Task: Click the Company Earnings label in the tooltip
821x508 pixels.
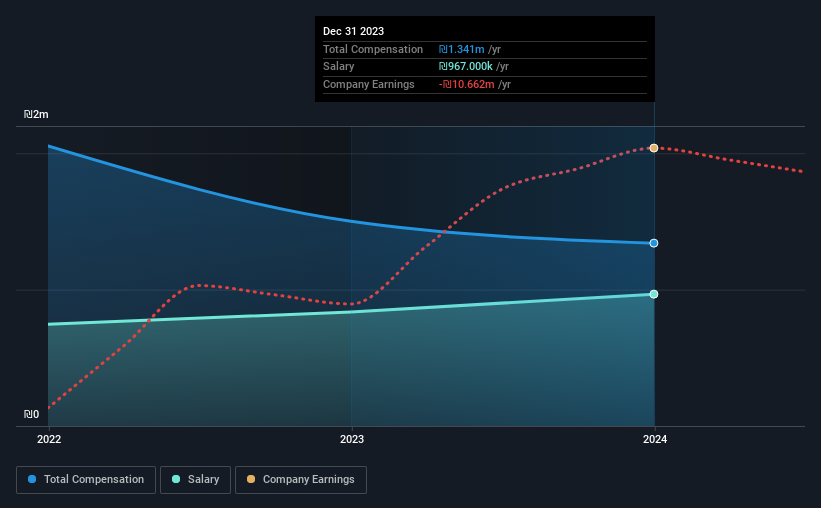Action: coord(369,84)
